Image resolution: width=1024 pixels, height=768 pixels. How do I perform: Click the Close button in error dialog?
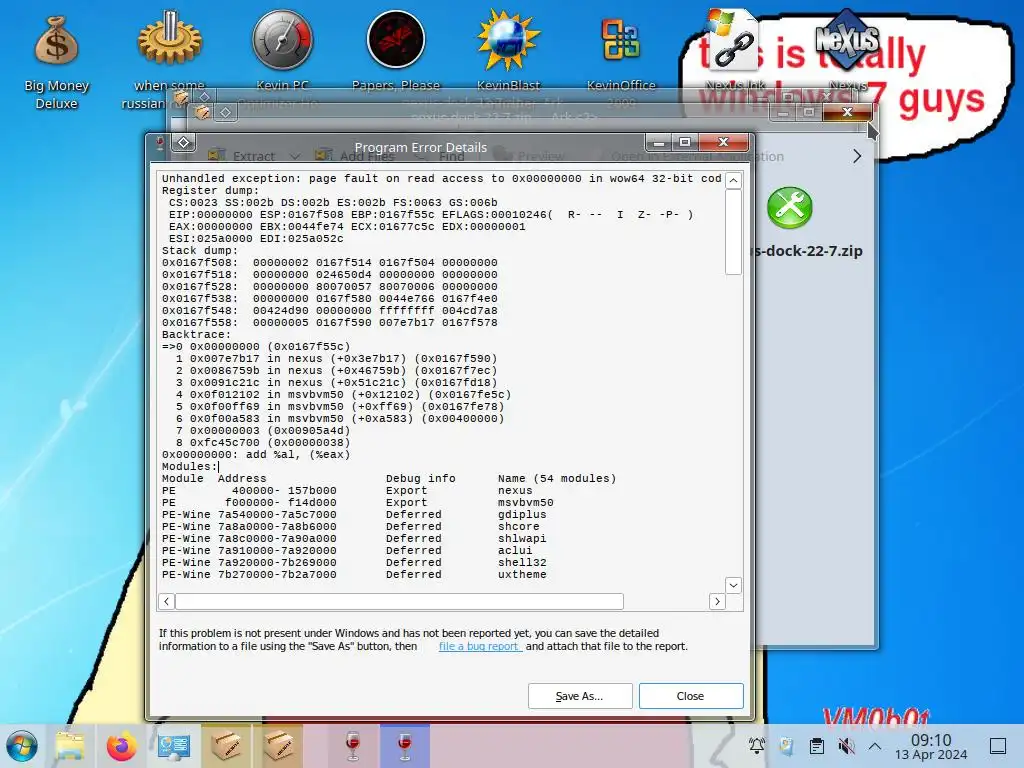[691, 696]
